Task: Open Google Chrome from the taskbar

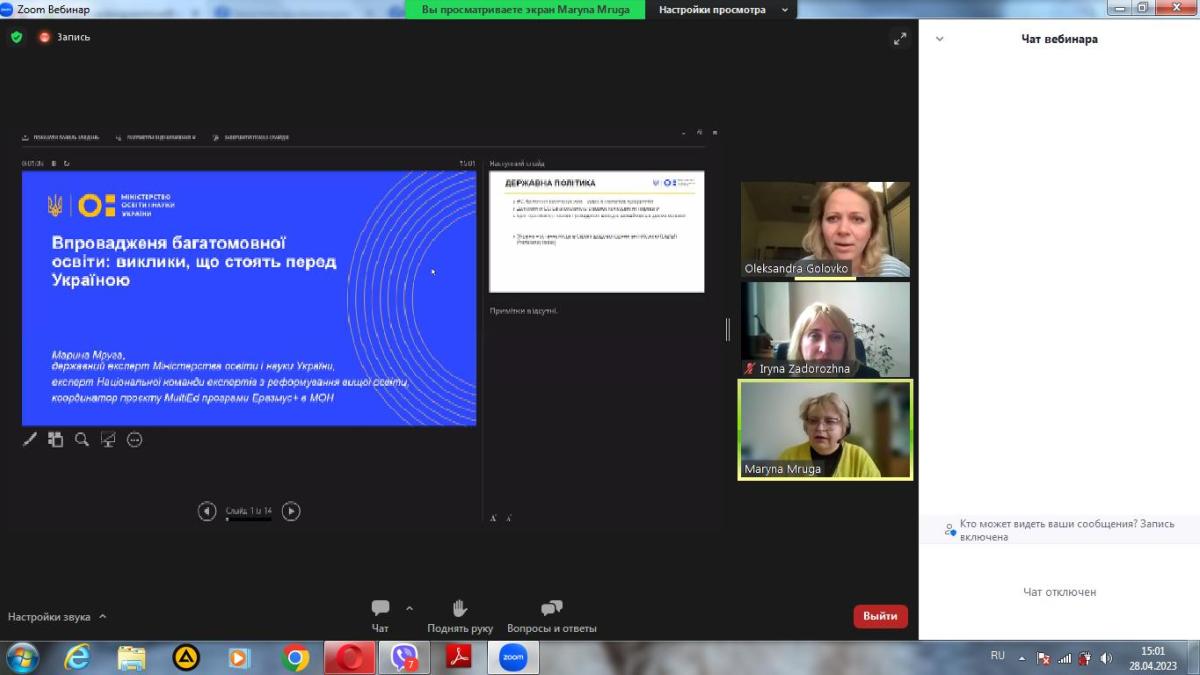Action: coord(295,657)
